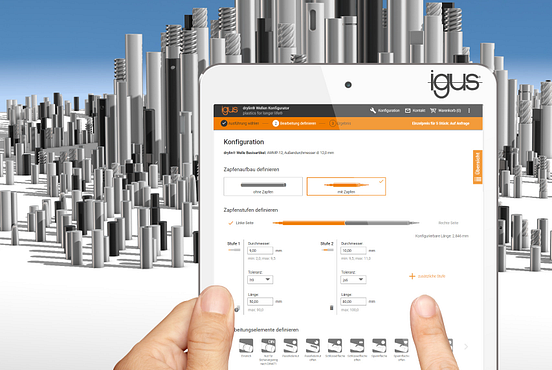This screenshot has width=552, height=370.
Task: Open Stufe 1 Toleranz dropdown
Action: [x=260, y=280]
